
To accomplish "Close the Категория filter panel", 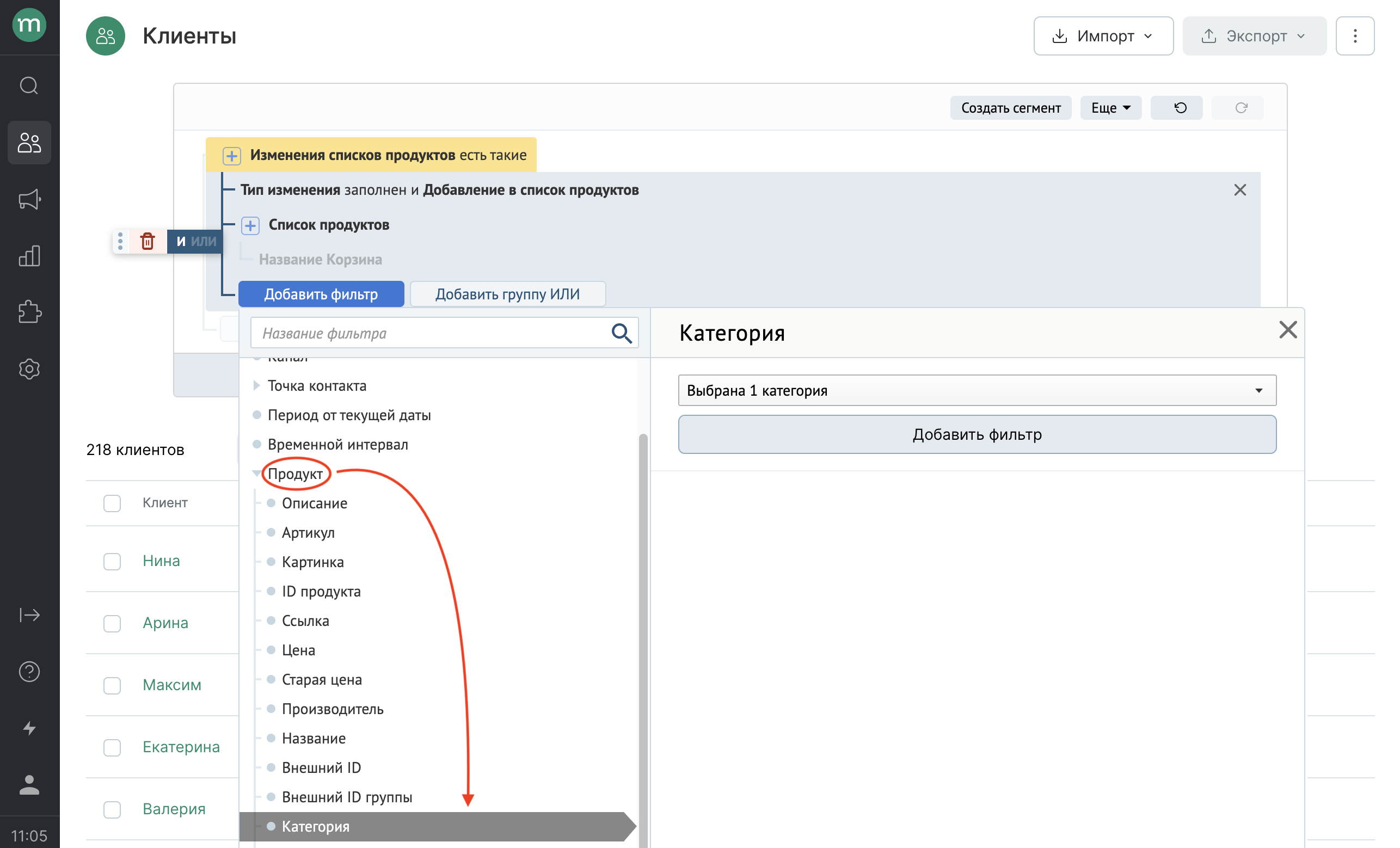I will [1287, 330].
